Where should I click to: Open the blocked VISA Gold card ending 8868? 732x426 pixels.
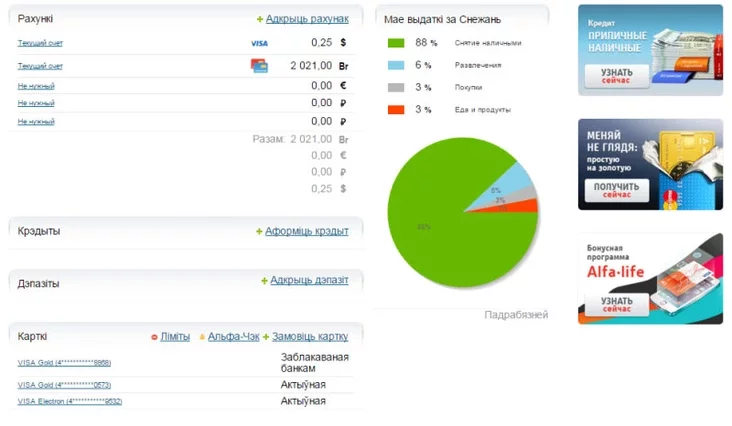click(64, 362)
